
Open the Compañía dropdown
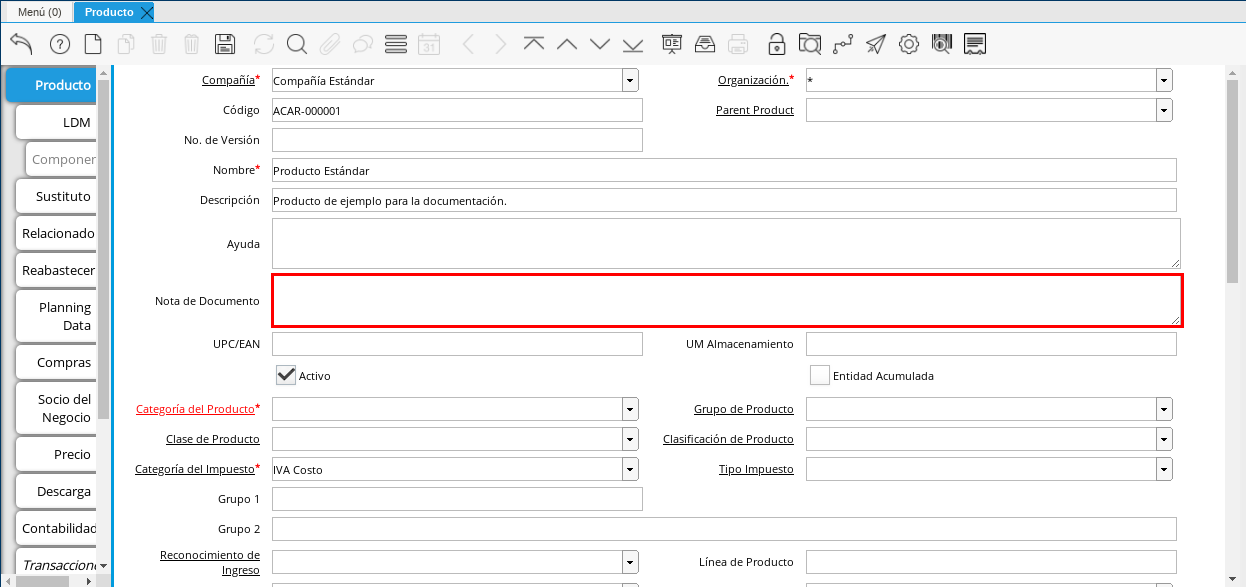[630, 80]
